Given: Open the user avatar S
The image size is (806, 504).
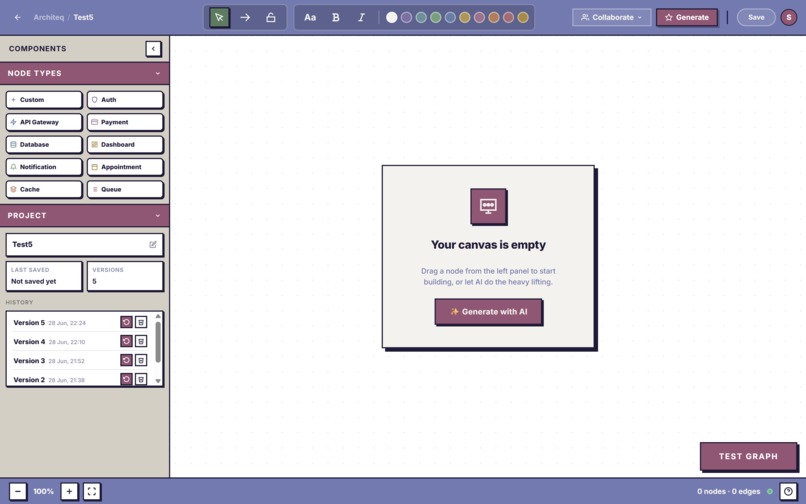Looking at the screenshot, I should pyautogui.click(x=789, y=17).
